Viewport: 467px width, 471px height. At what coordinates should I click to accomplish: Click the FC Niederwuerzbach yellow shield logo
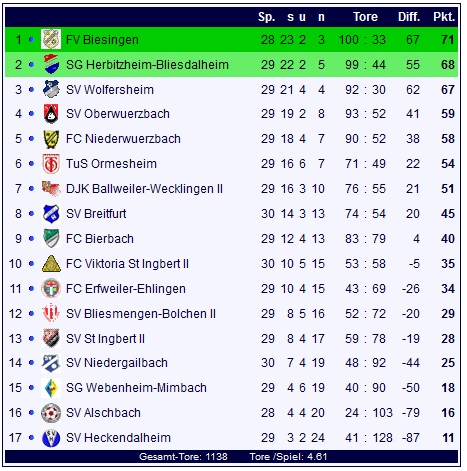coord(51,139)
